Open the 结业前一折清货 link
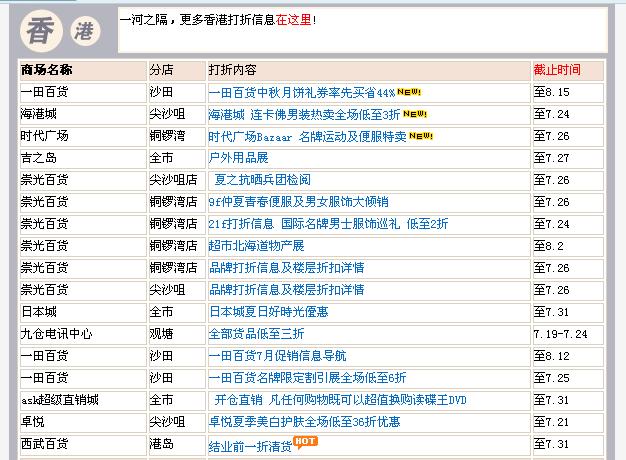 (250, 446)
